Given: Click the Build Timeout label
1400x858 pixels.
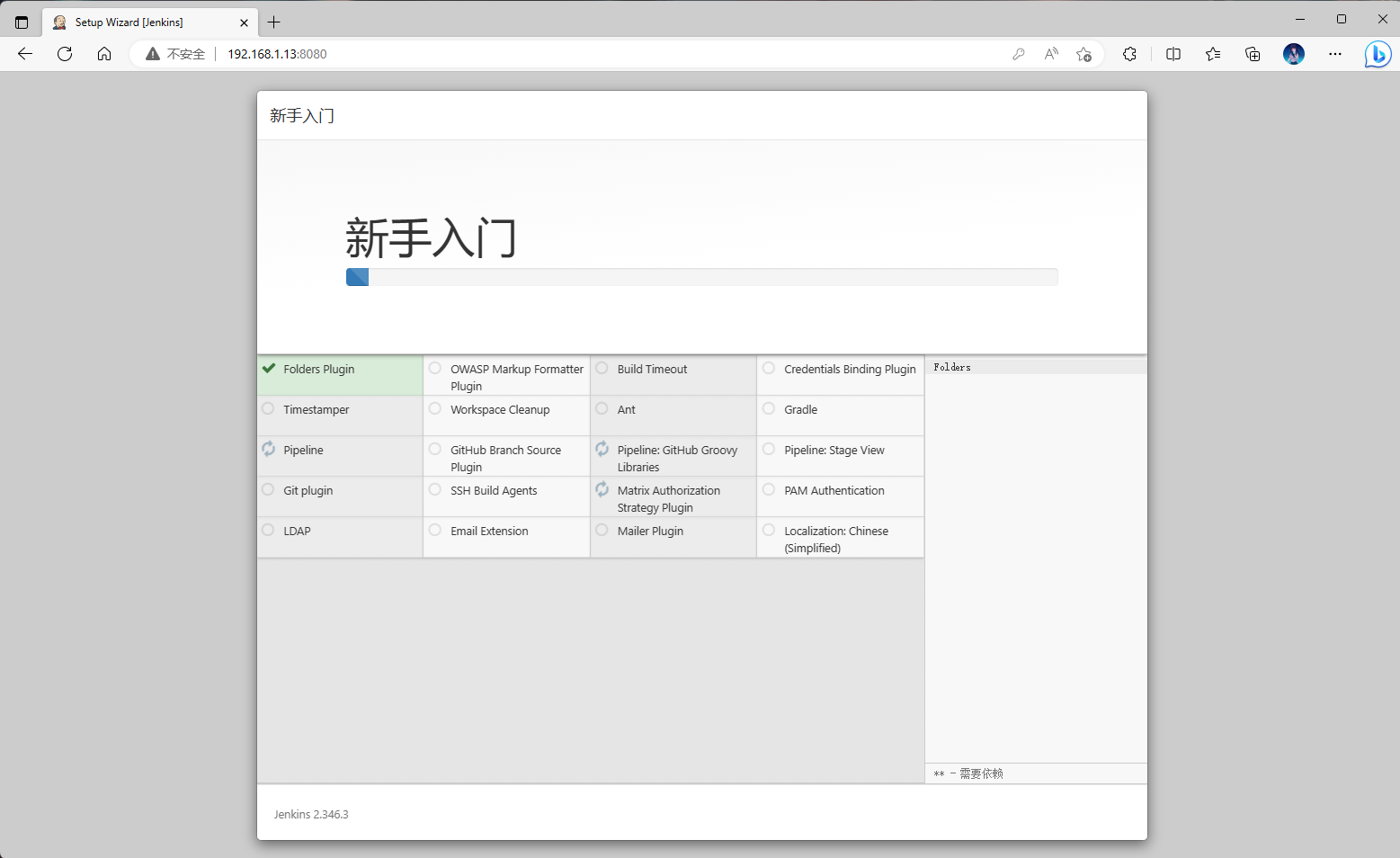Looking at the screenshot, I should 652,370.
